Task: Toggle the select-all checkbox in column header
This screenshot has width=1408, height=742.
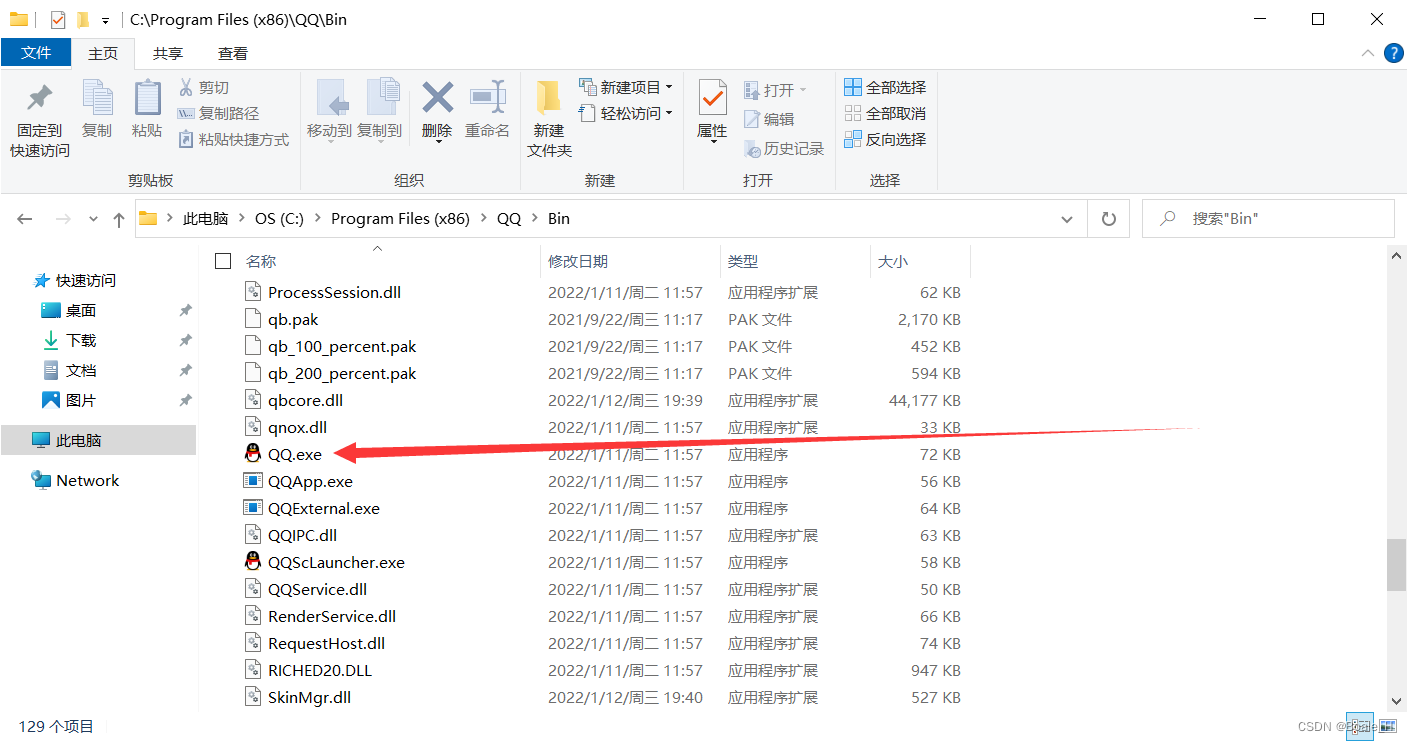Action: point(223,261)
